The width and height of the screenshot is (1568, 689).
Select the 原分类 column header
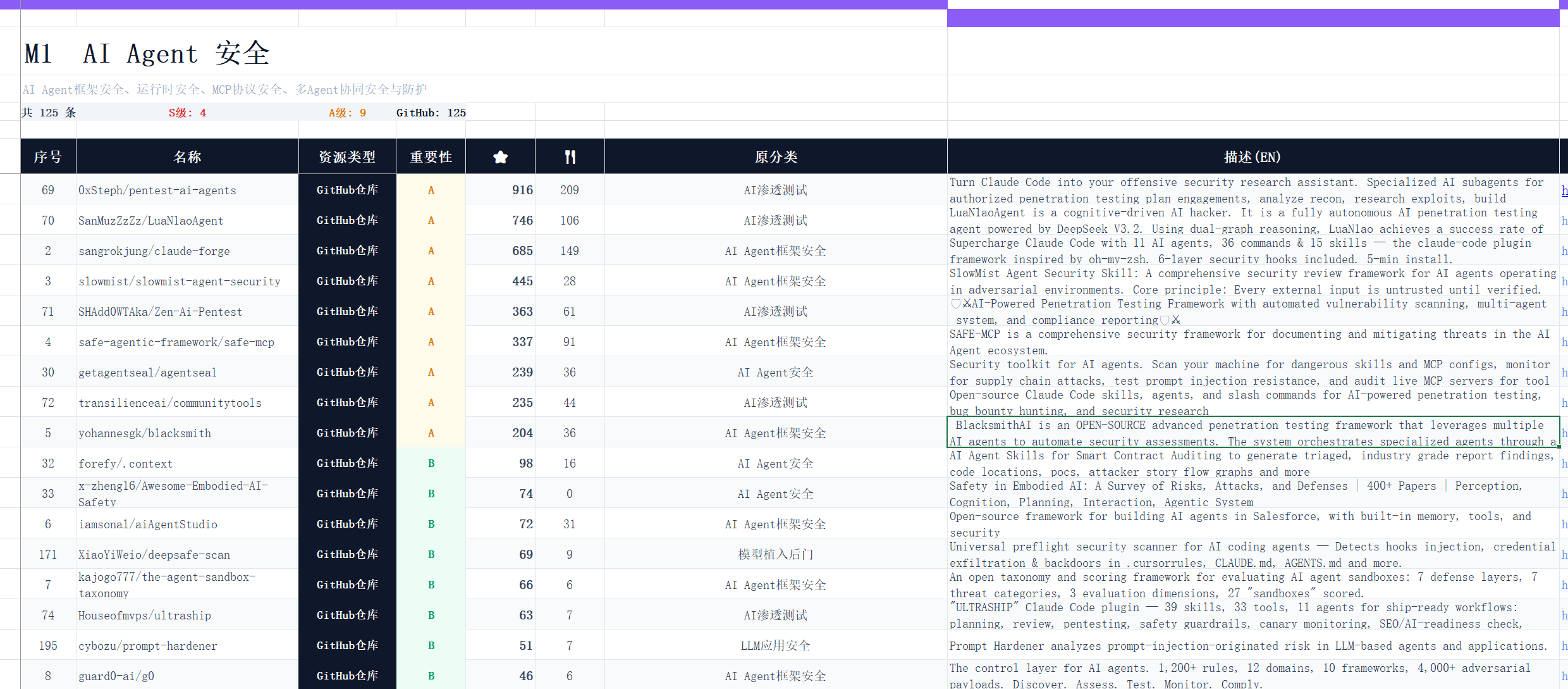(776, 157)
